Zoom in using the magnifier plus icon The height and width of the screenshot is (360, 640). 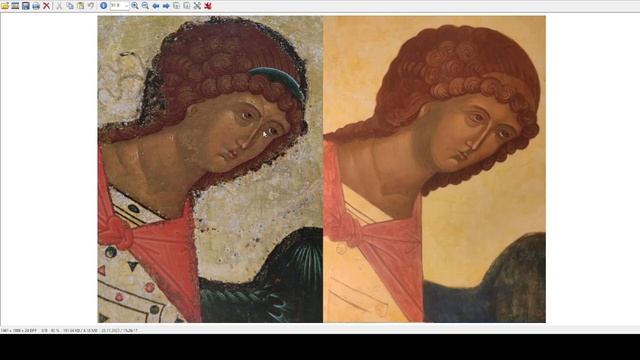(135, 6)
